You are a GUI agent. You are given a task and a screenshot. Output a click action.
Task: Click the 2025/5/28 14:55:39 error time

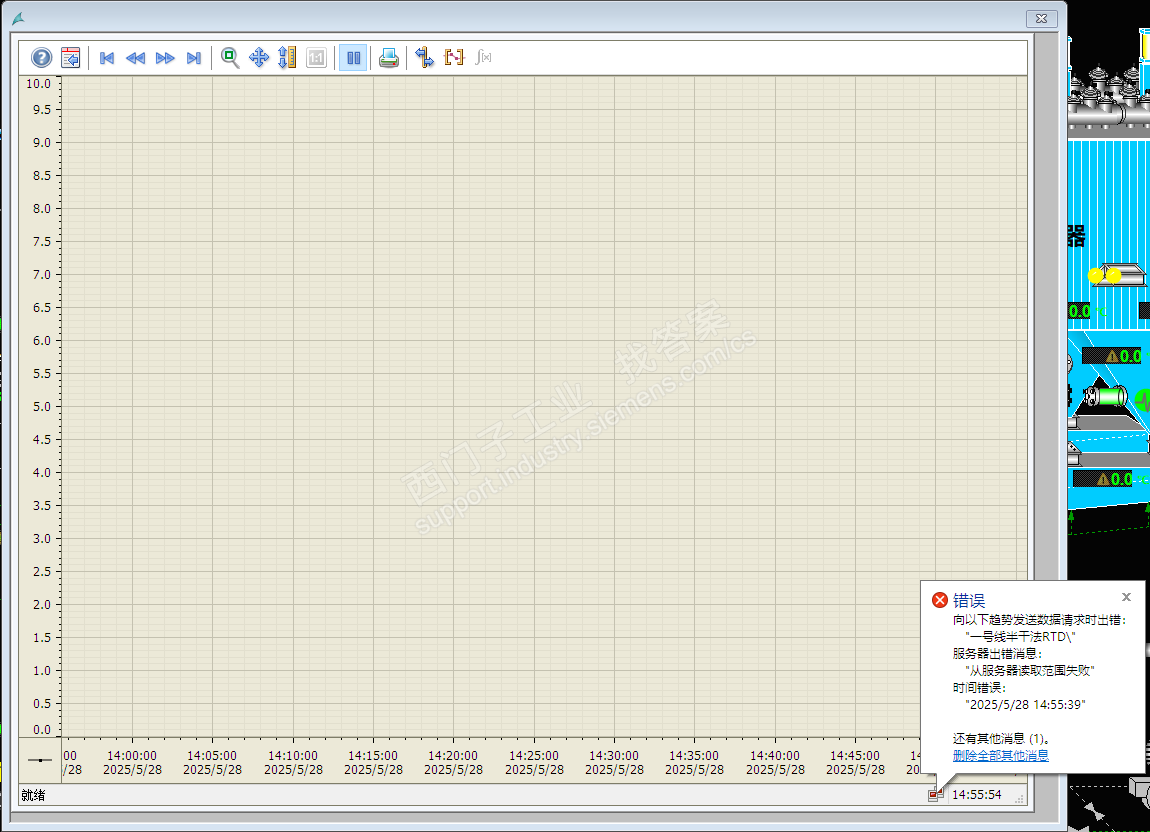click(x=1025, y=704)
